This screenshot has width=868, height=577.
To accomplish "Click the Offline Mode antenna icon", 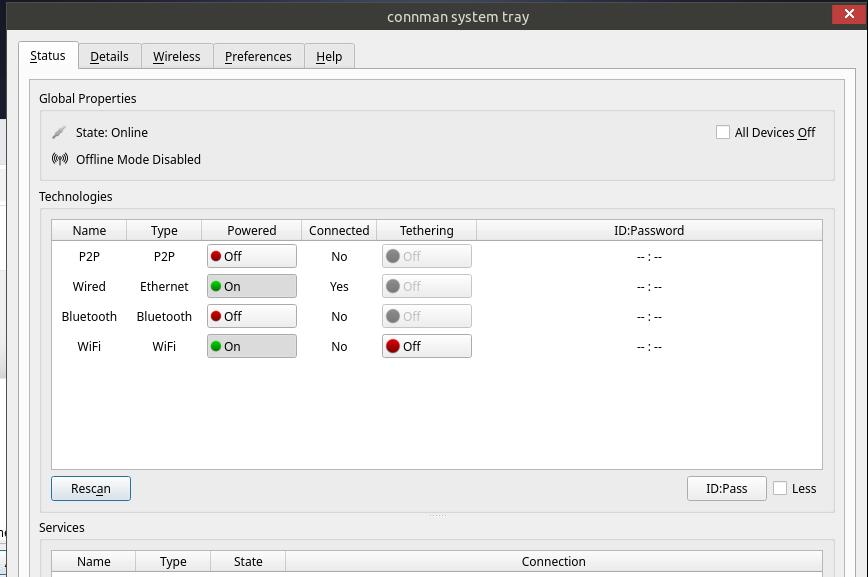I will click(60, 159).
